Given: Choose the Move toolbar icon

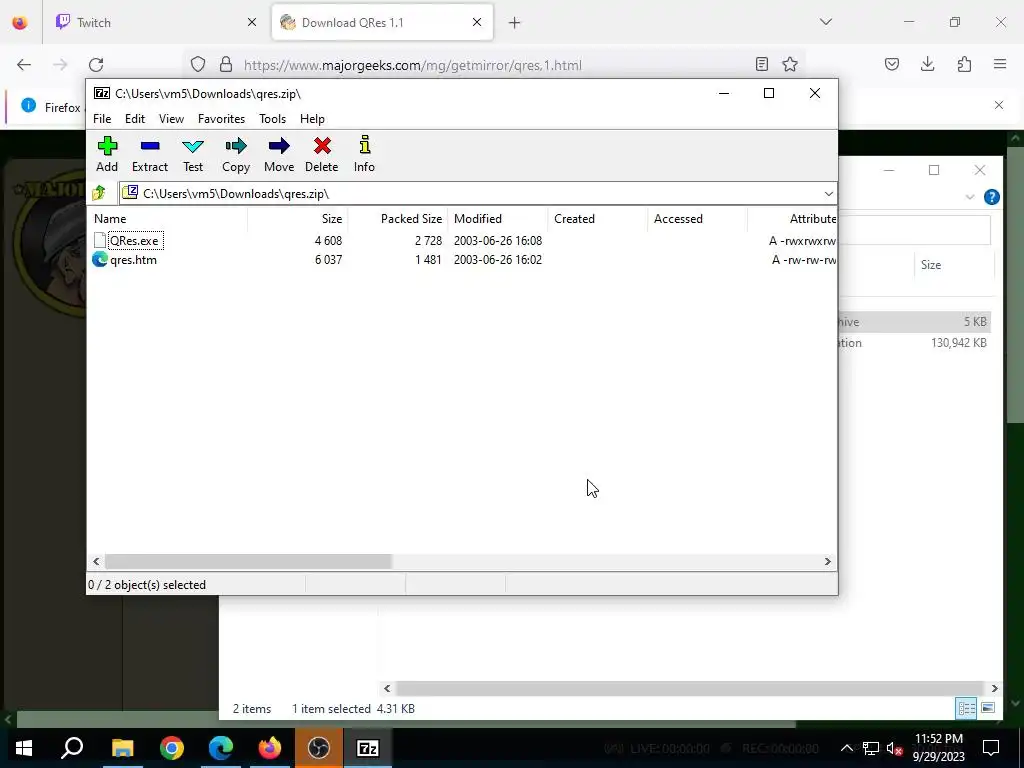Looking at the screenshot, I should (279, 155).
